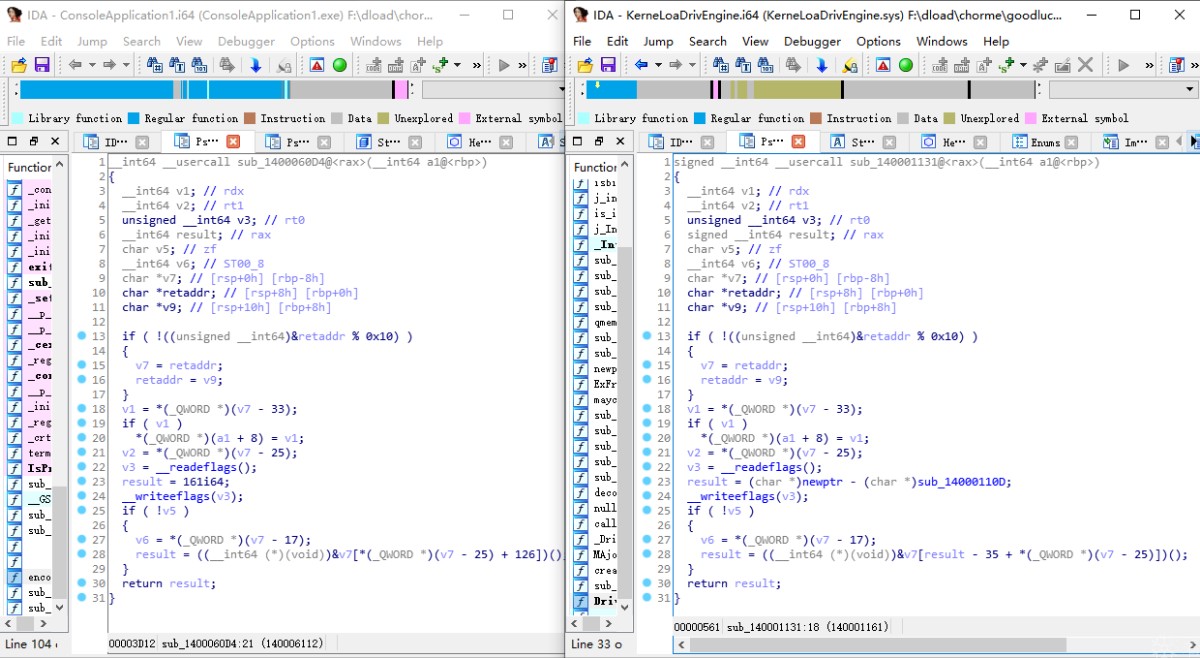Click green circle icon in KerneLoaDrivEngine toolbar
Screen dimensions: 1200x658
pyautogui.click(x=906, y=65)
